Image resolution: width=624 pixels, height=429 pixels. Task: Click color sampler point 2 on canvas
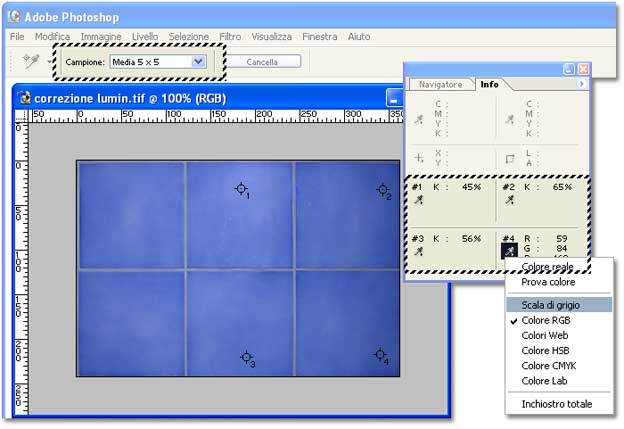381,189
